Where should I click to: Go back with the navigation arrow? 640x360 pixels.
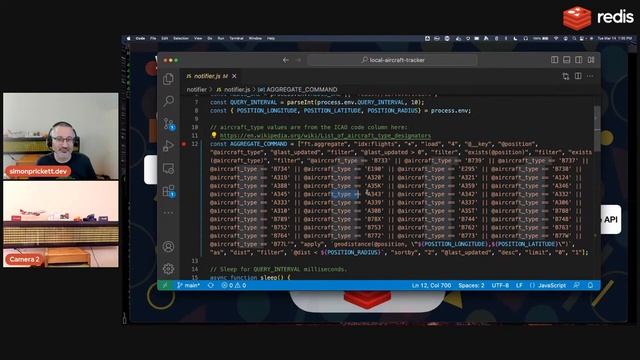point(286,60)
